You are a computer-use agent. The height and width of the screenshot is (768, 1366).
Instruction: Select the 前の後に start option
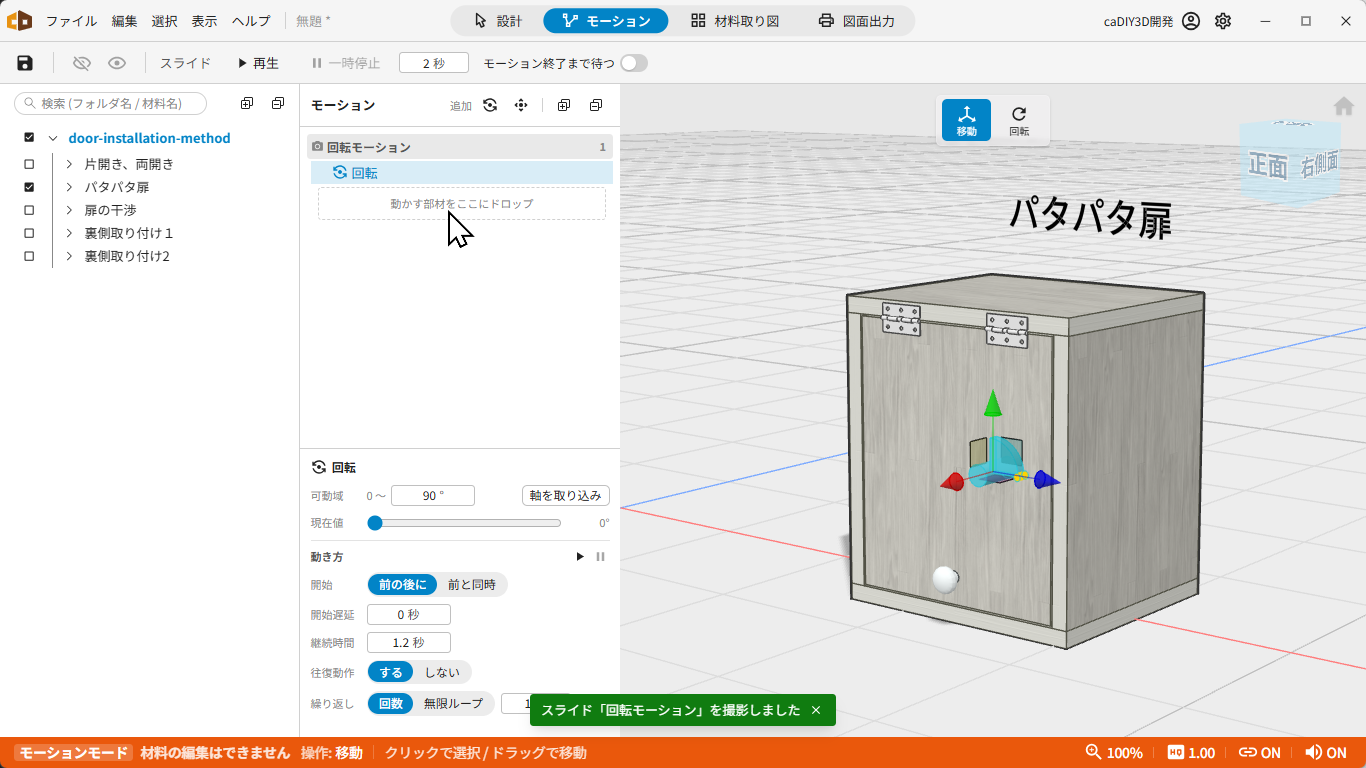pos(402,585)
